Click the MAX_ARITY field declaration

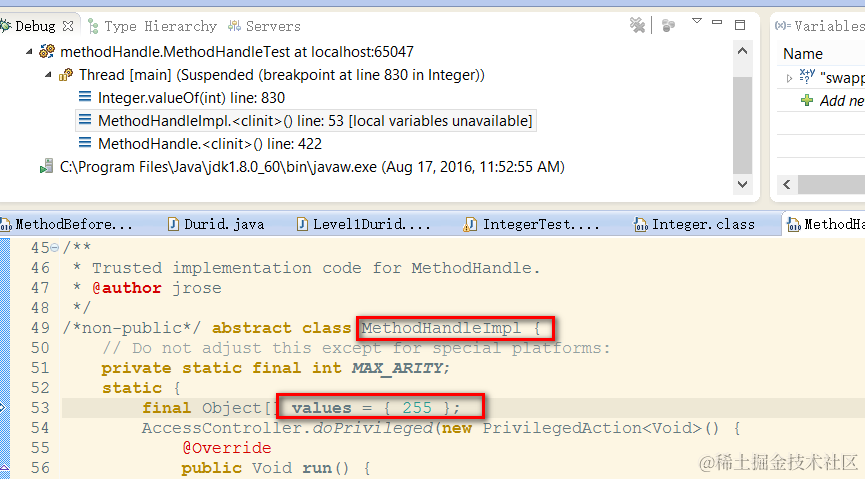pos(398,368)
